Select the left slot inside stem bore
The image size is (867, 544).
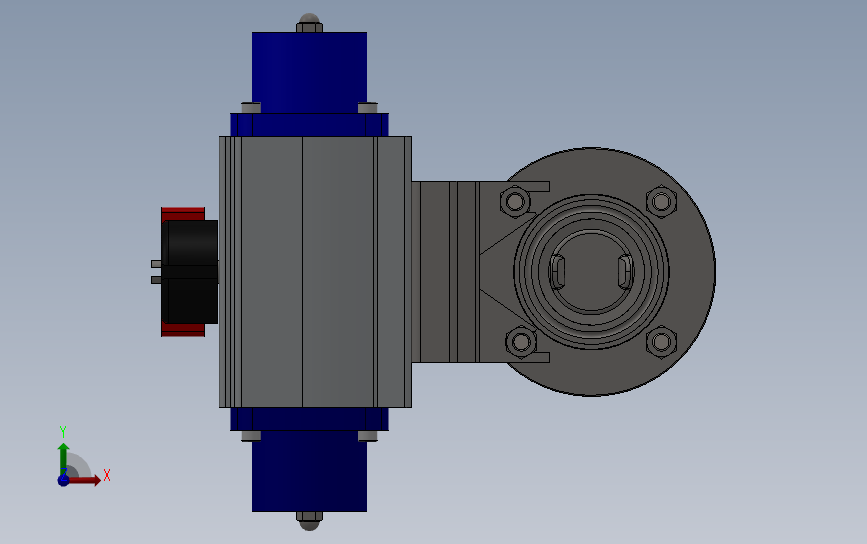pos(557,271)
